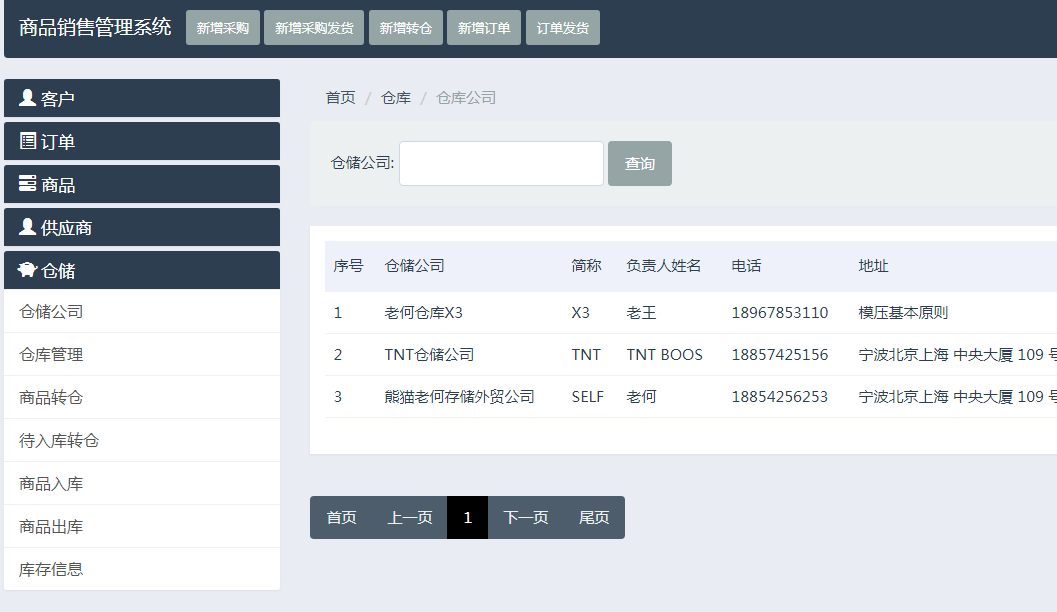This screenshot has height=612, width=1057.
Task: Click the list icon beside 订单
Action: point(28,141)
